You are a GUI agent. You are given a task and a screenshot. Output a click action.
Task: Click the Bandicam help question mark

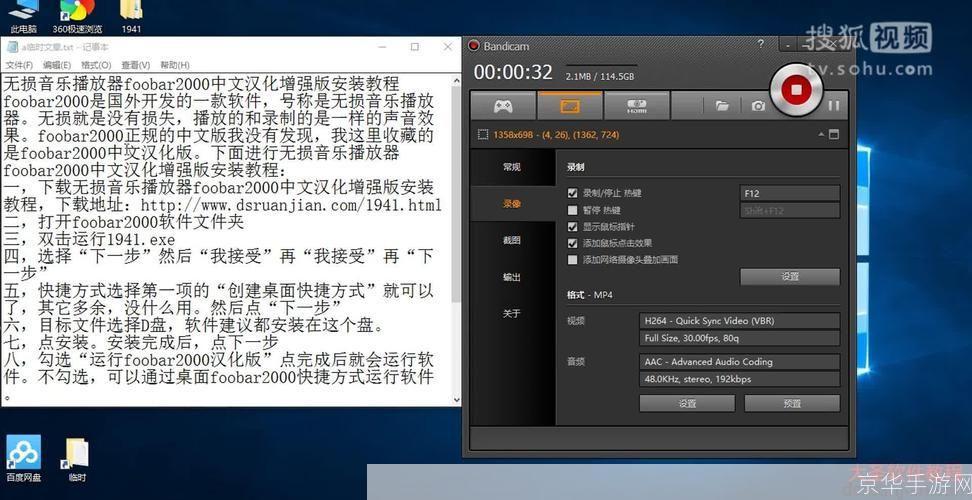tap(761, 45)
